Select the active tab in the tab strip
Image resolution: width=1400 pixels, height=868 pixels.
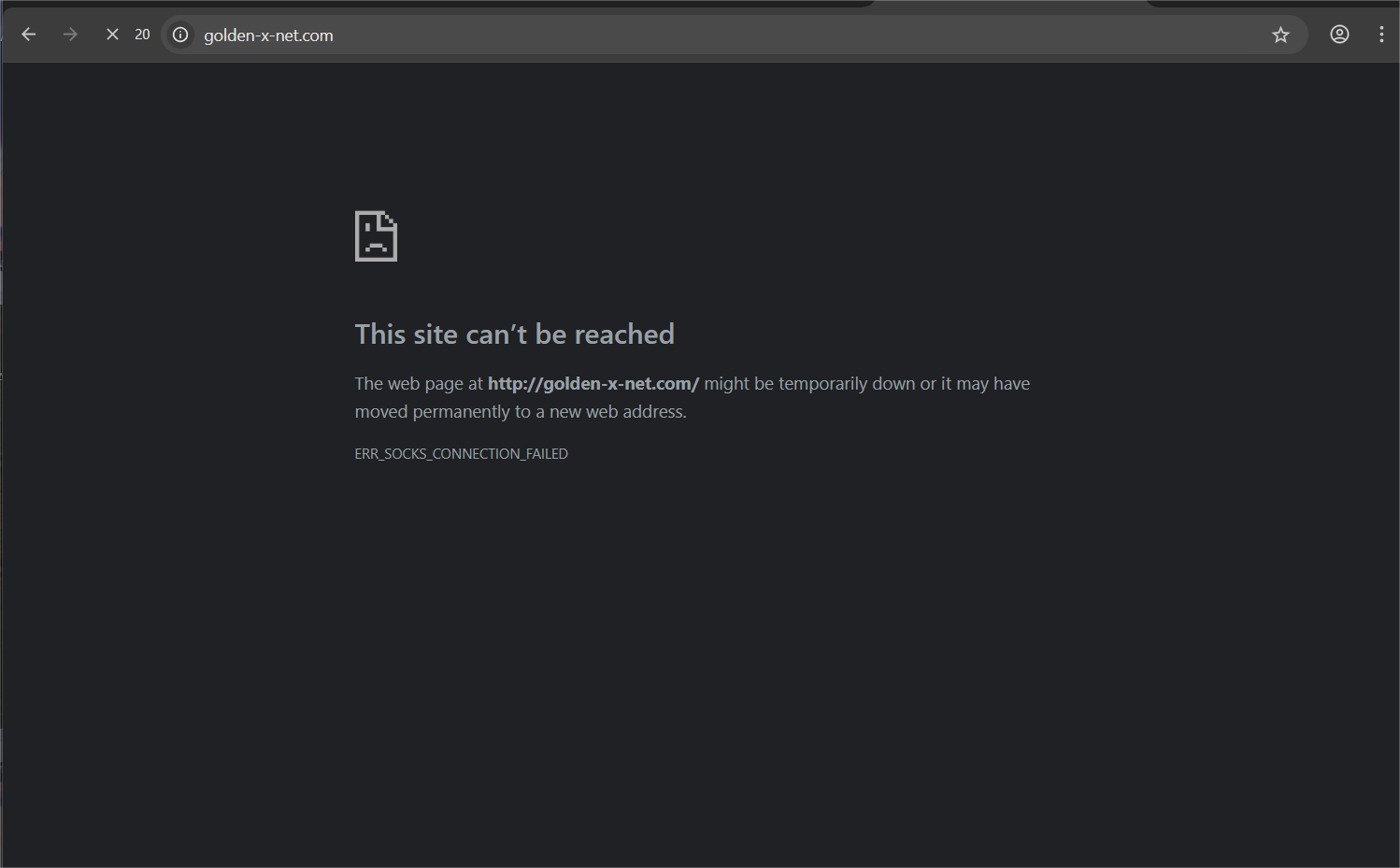click(1009, 4)
